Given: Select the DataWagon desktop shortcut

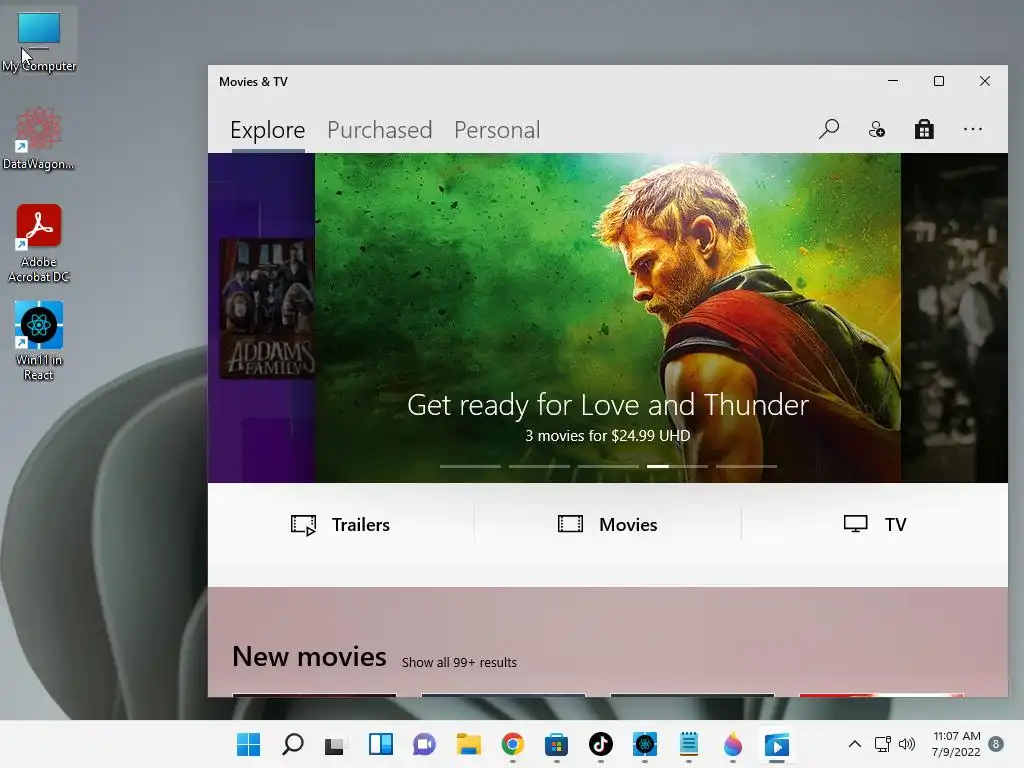Looking at the screenshot, I should [39, 139].
